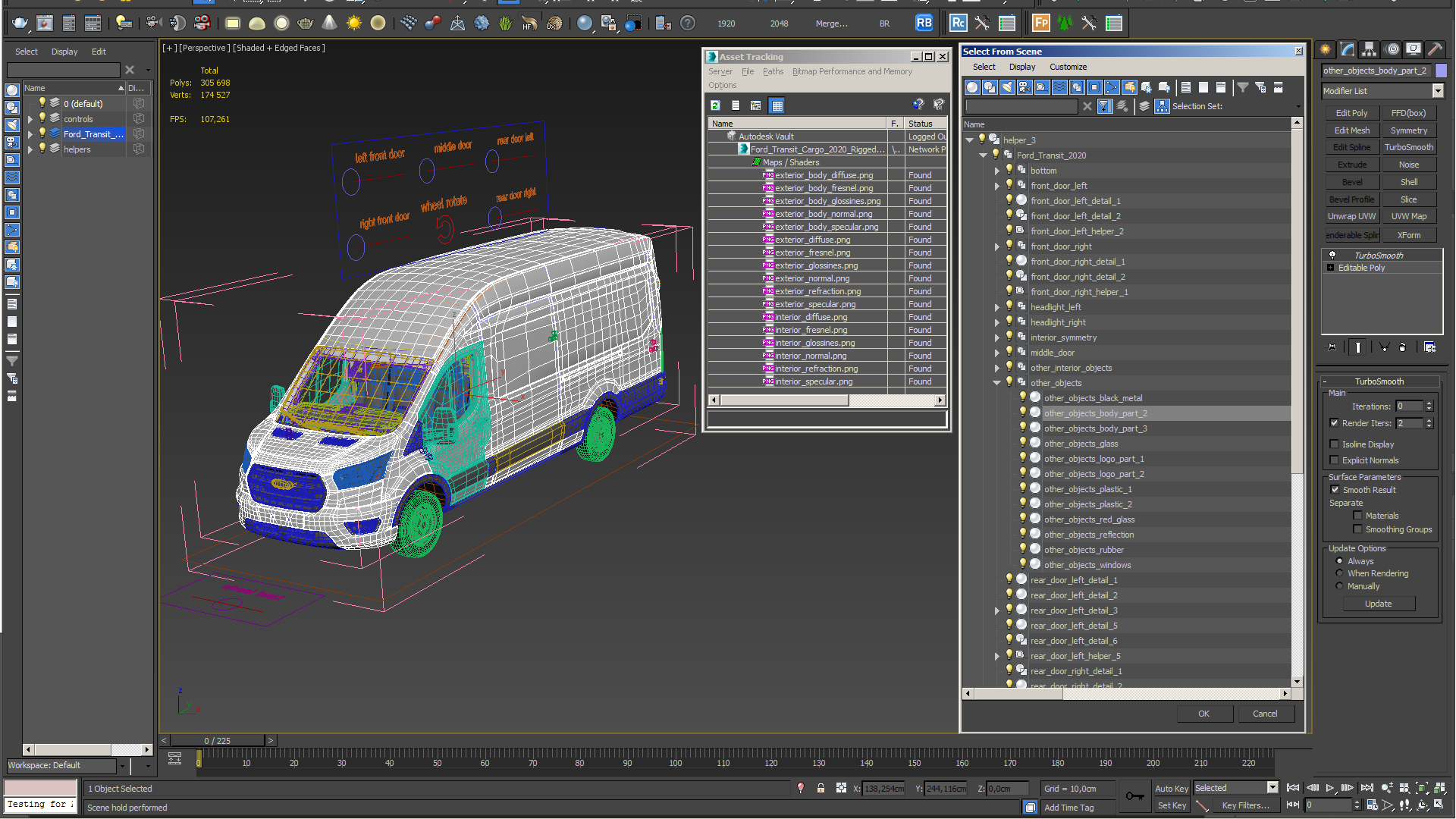The width and height of the screenshot is (1456, 819).
Task: Click the Play Animation button
Action: click(1329, 789)
